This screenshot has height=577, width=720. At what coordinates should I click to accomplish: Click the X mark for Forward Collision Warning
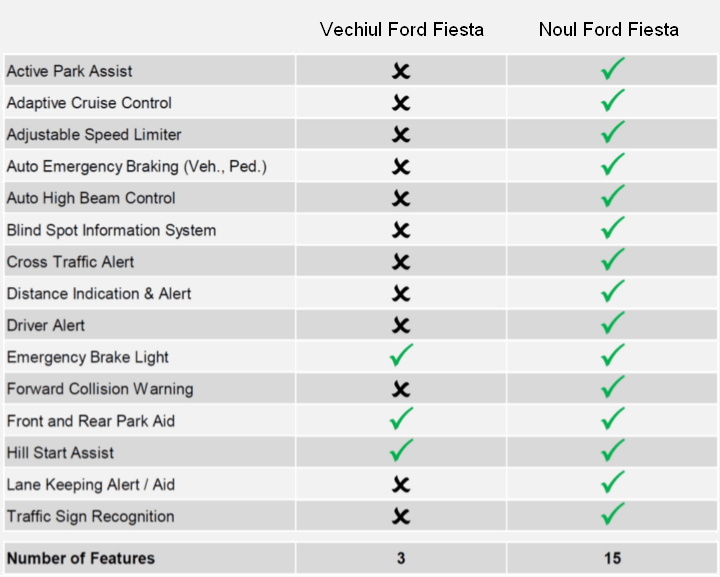tap(401, 389)
